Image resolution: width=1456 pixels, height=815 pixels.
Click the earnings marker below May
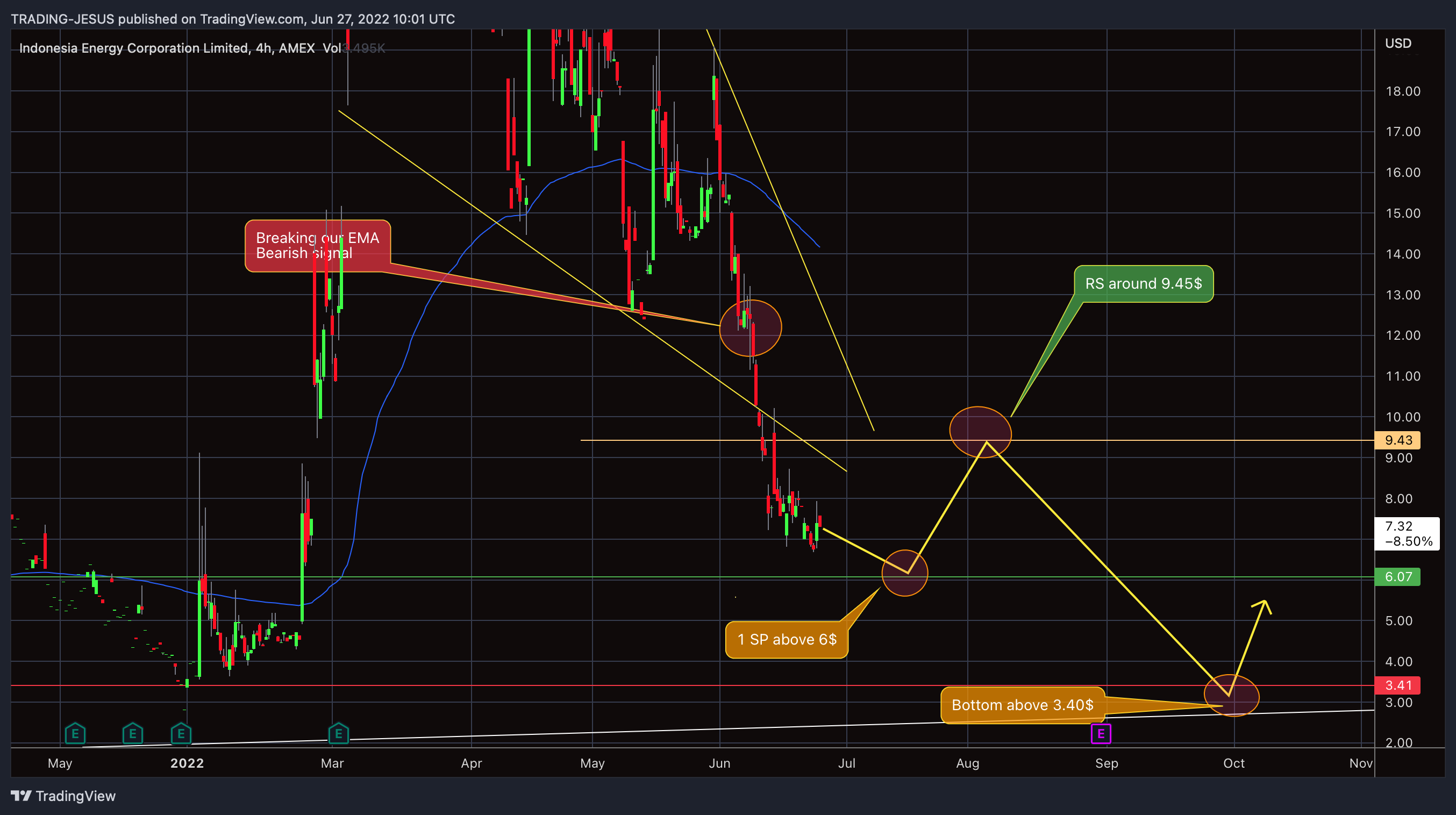click(x=75, y=734)
